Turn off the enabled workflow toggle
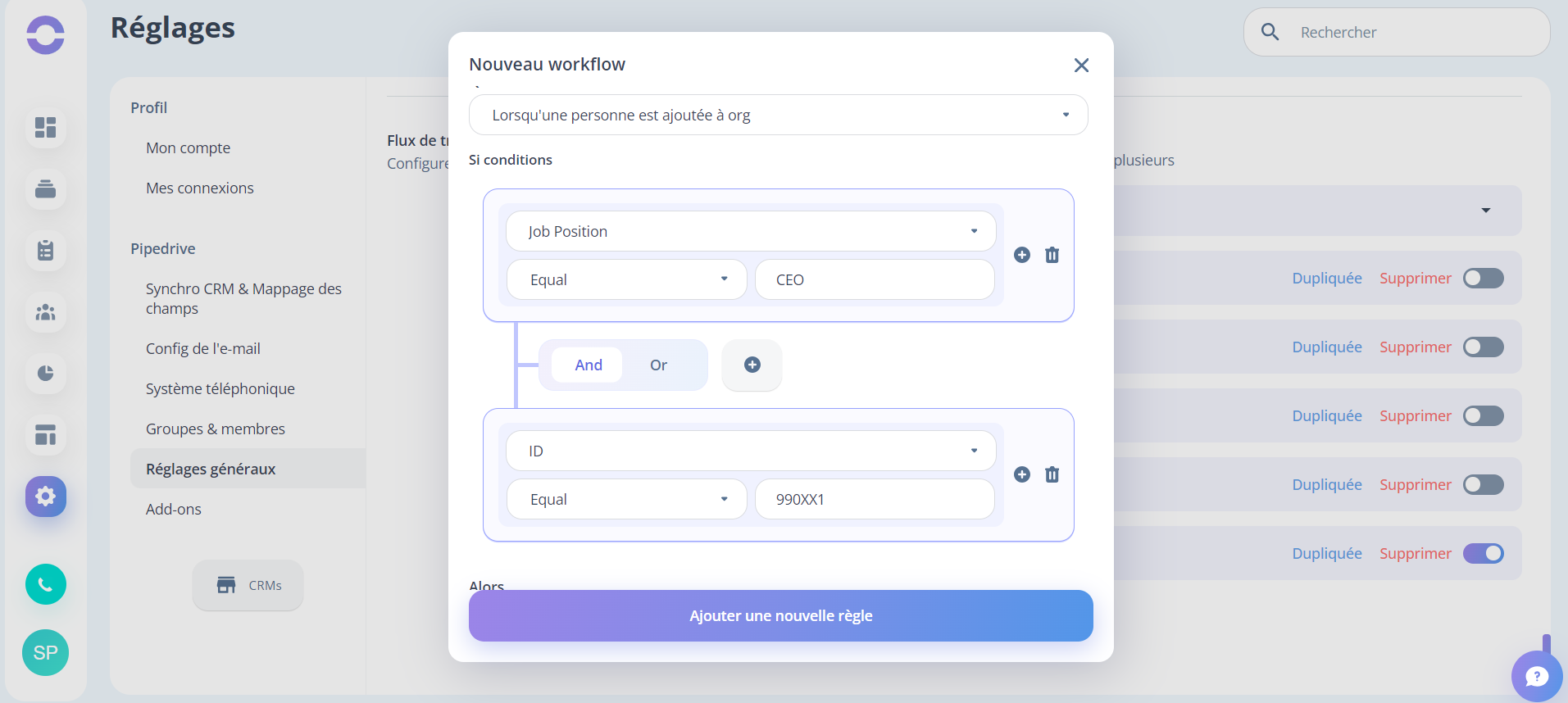 coord(1483,553)
